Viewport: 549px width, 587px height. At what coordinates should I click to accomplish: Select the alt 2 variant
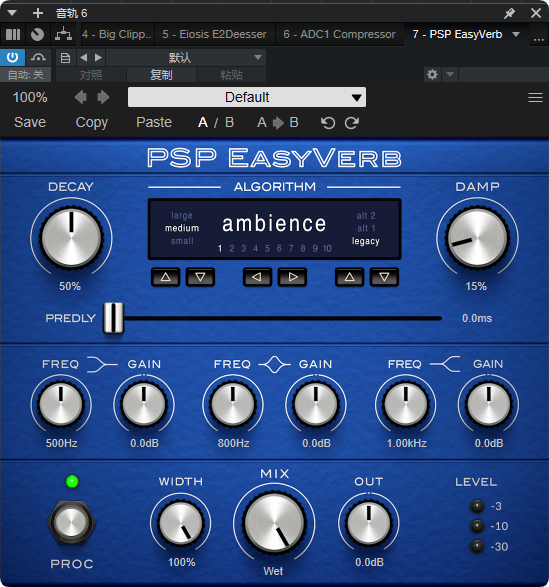[366, 216]
